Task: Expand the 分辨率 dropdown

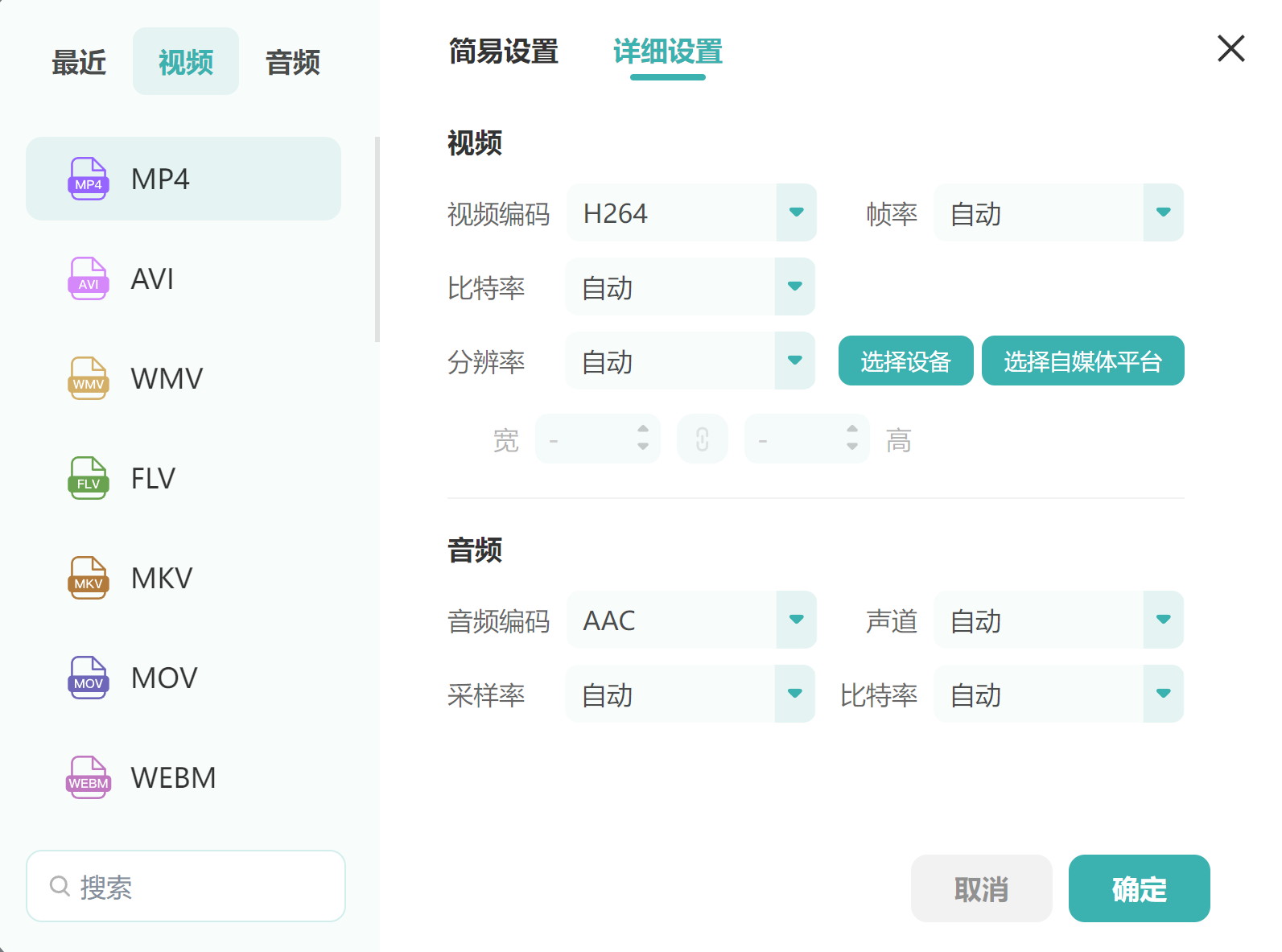Action: 690,361
